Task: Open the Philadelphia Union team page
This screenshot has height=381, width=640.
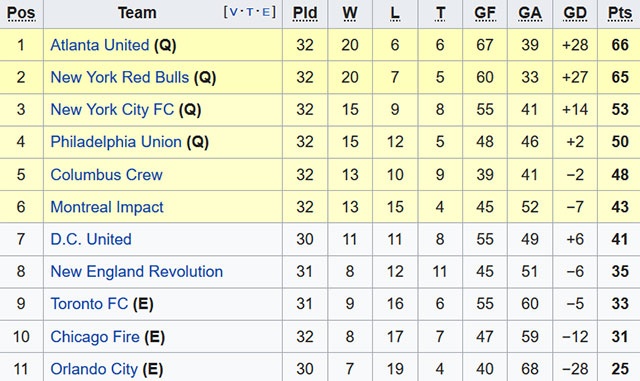Action: coord(116,142)
